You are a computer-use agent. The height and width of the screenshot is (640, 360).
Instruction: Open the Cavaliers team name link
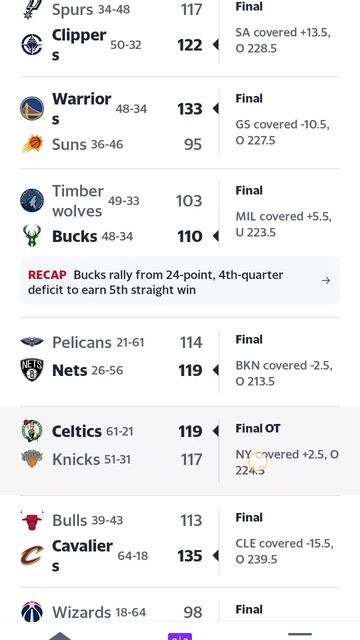(x=82, y=556)
